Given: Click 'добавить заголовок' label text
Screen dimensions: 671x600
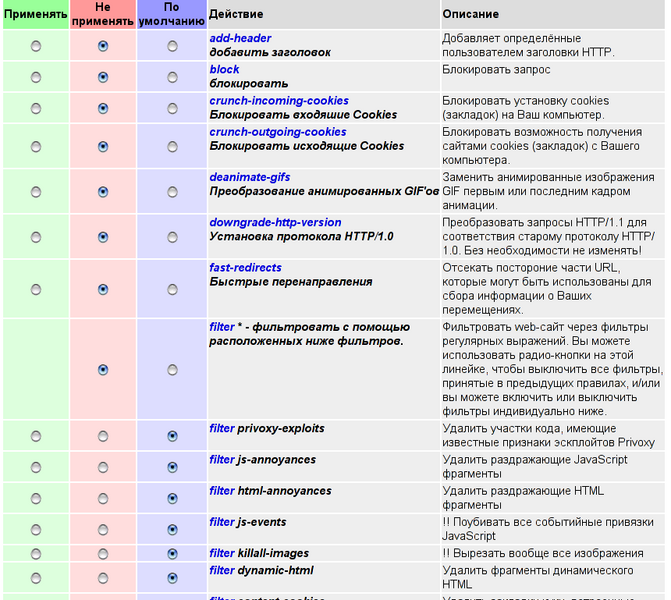Looking at the screenshot, I should 270,52.
